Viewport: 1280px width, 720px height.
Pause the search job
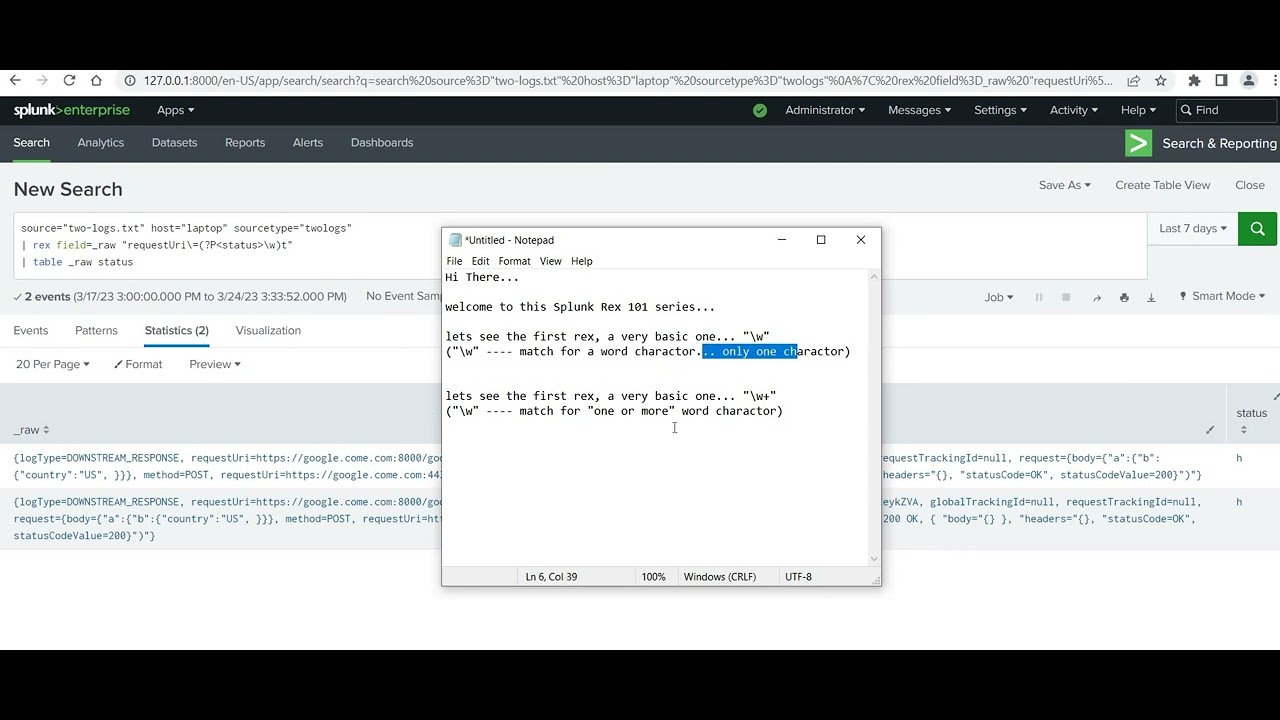1039,297
